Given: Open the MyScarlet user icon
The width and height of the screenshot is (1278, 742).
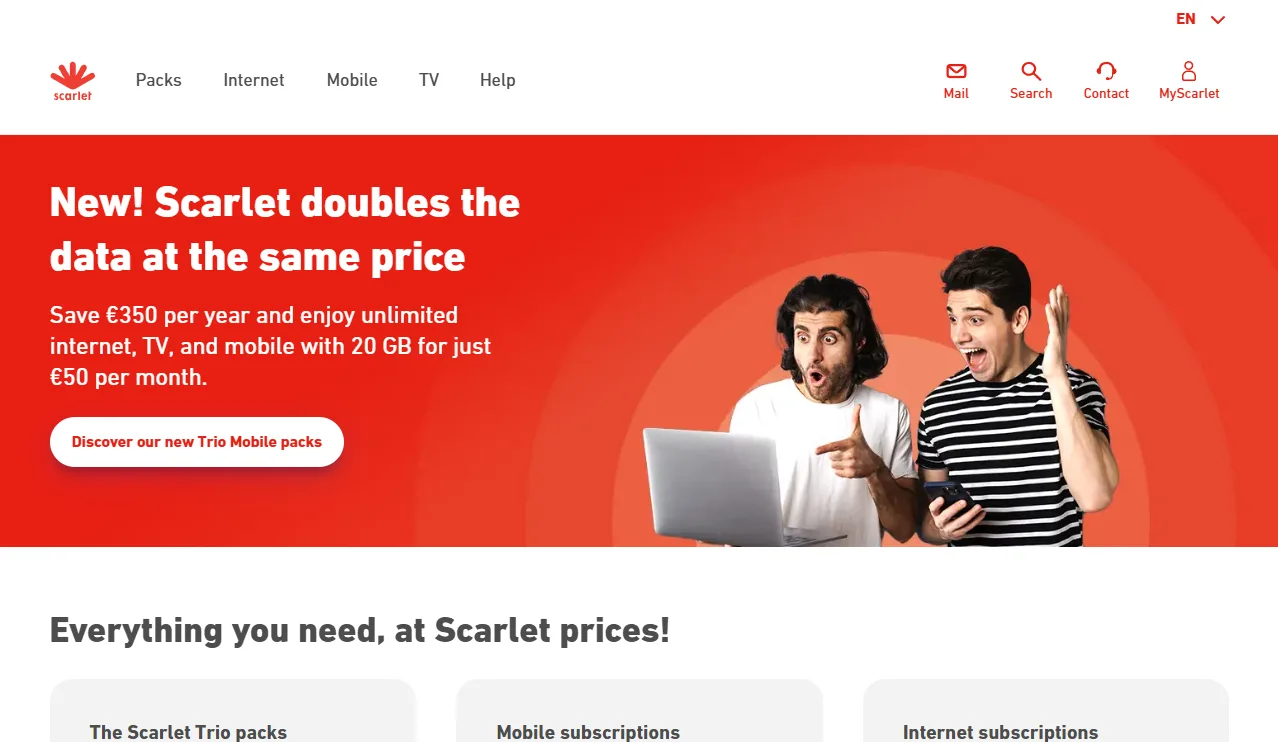Looking at the screenshot, I should coord(1189,71).
